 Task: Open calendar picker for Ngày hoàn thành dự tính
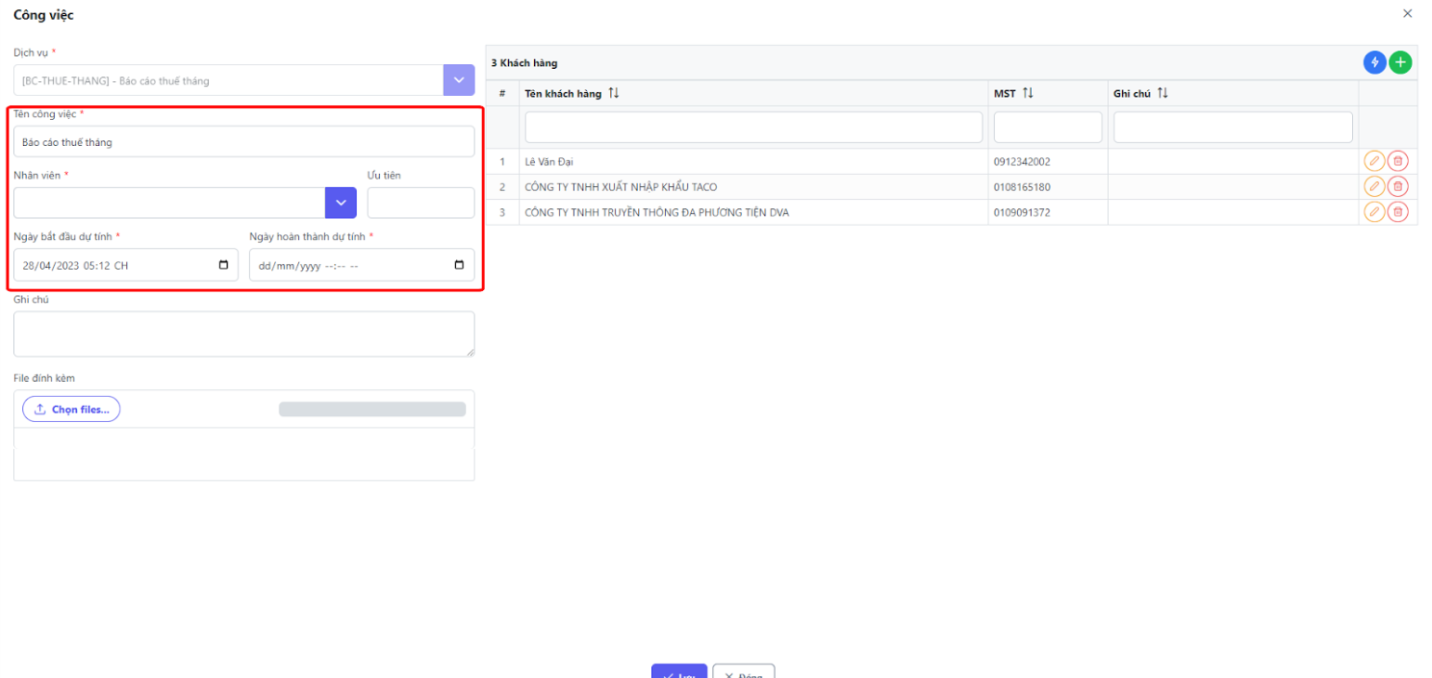[x=459, y=265]
